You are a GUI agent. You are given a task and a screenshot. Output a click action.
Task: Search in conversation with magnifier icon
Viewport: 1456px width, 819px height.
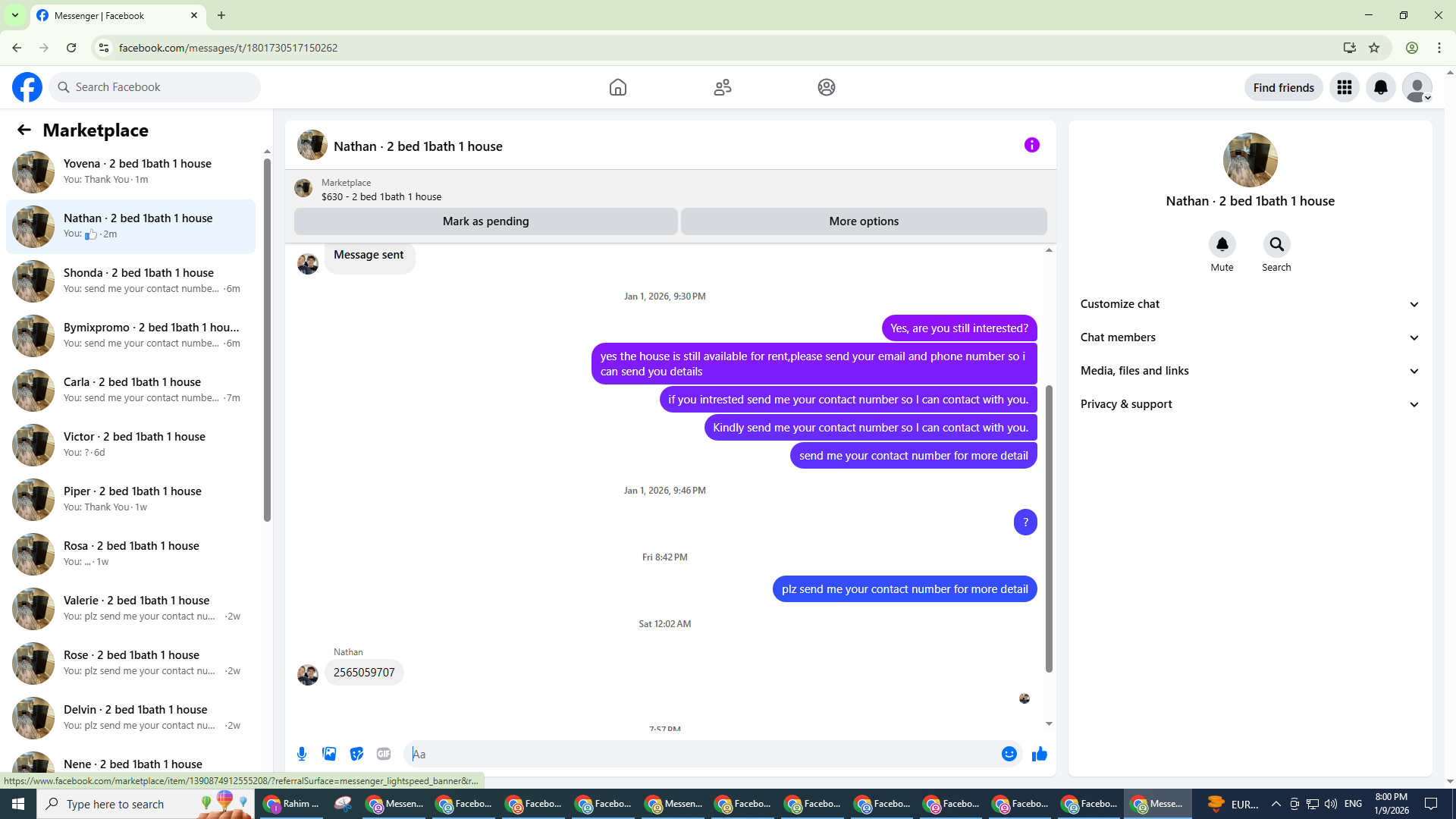1276,245
